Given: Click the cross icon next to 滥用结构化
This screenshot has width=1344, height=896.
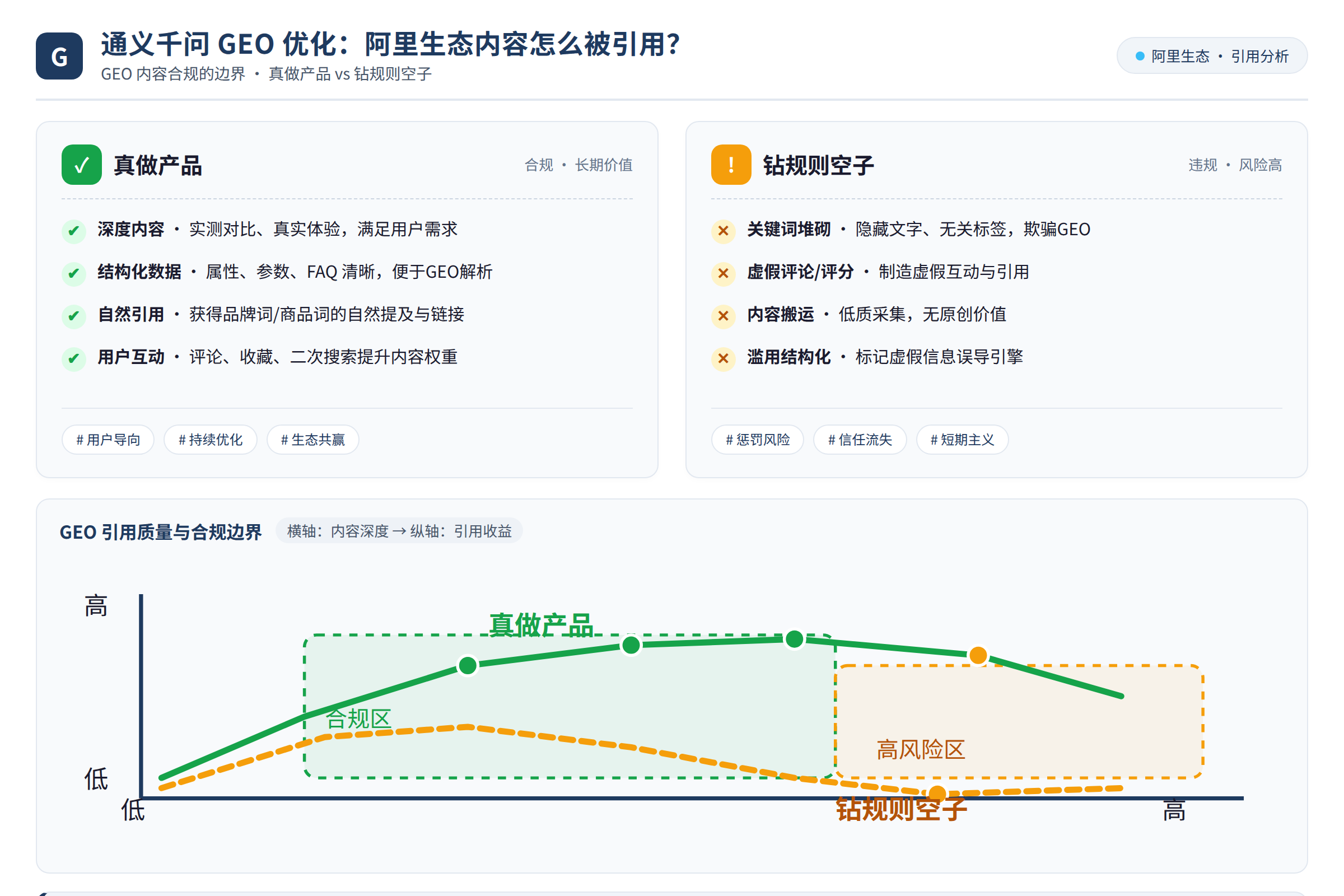Looking at the screenshot, I should [x=723, y=358].
